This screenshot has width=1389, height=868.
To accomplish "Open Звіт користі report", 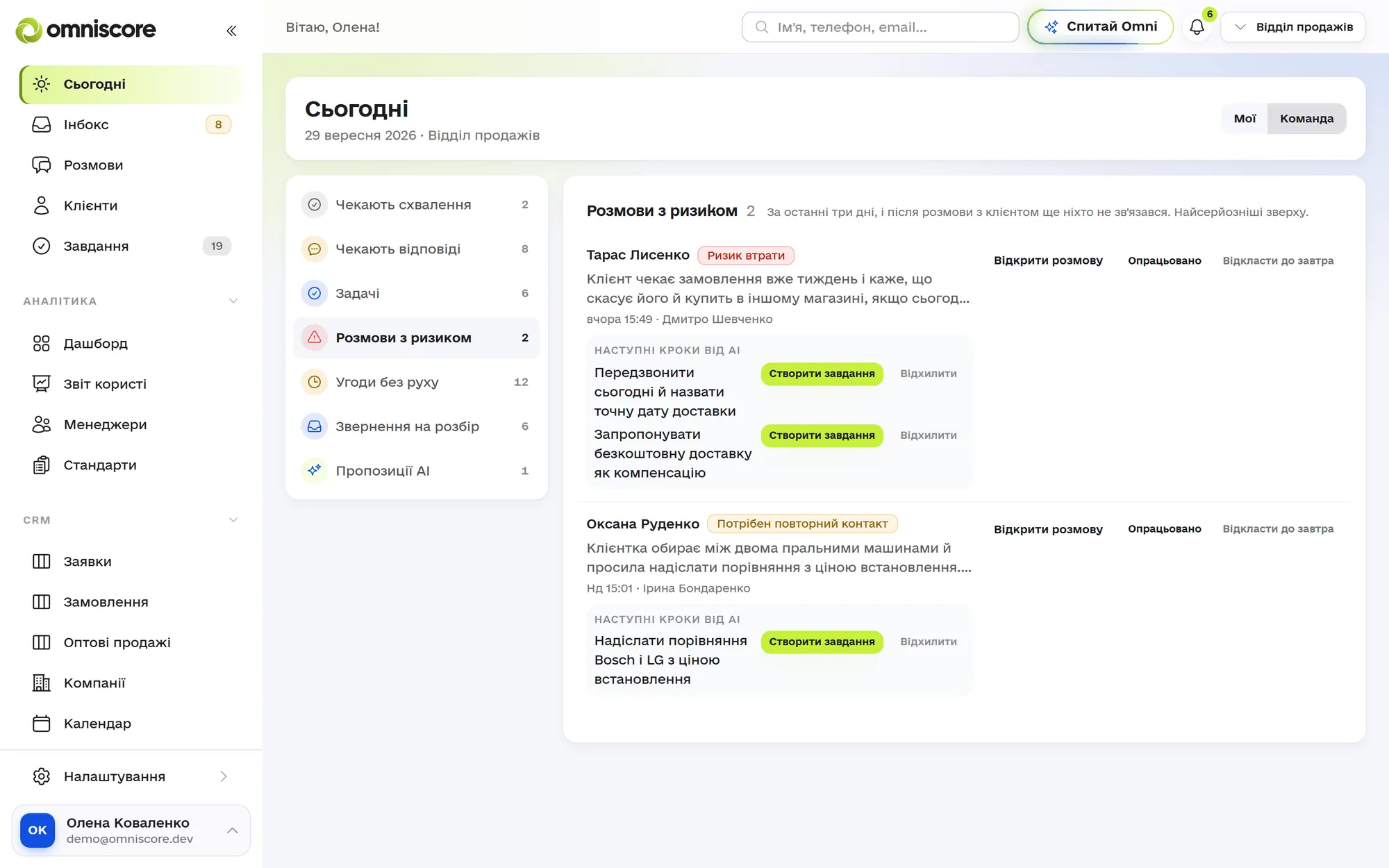I will click(131, 384).
